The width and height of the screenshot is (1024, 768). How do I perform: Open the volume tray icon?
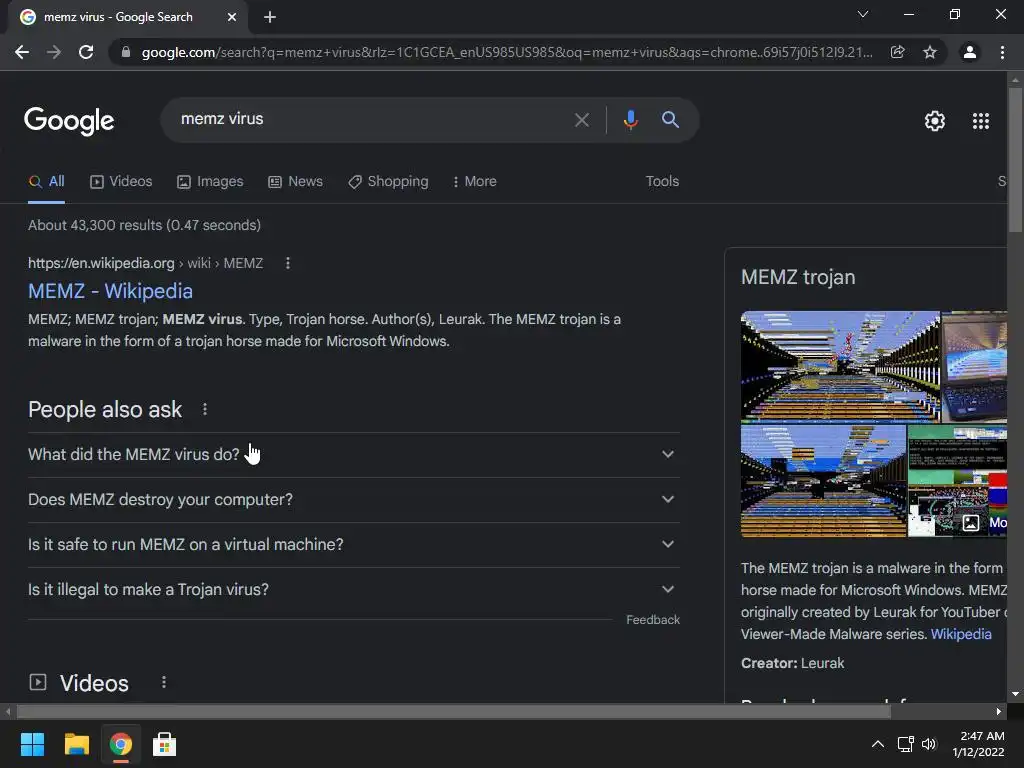929,744
